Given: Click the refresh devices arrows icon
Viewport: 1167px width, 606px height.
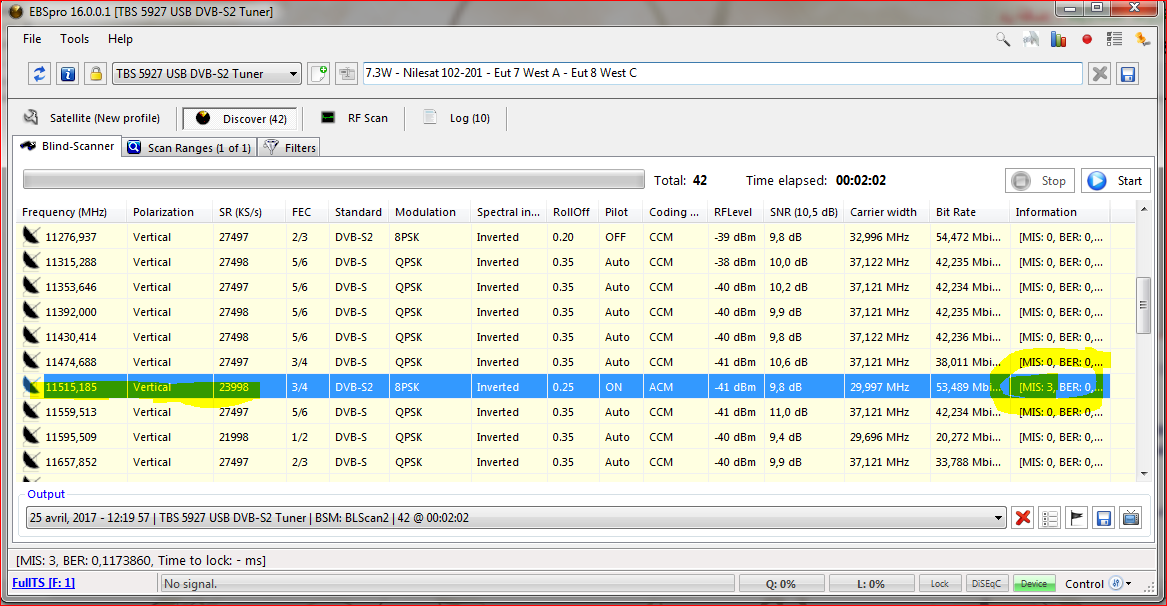Looking at the screenshot, I should tap(39, 74).
